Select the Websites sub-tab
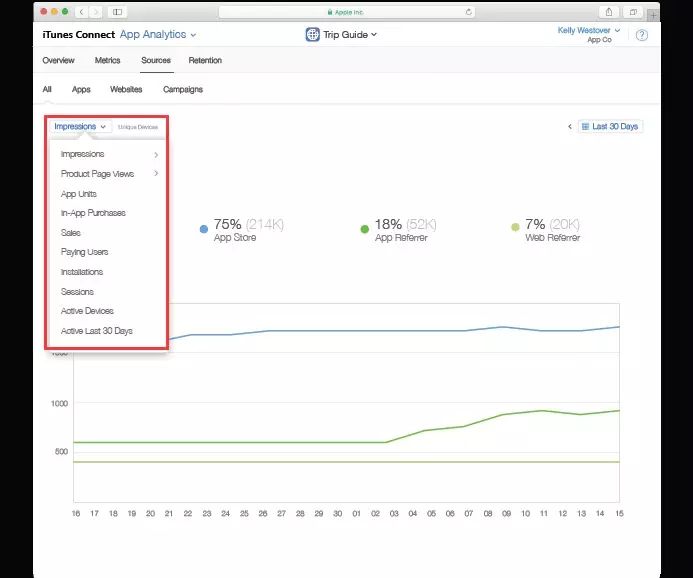Image resolution: width=693 pixels, height=578 pixels. pos(126,89)
